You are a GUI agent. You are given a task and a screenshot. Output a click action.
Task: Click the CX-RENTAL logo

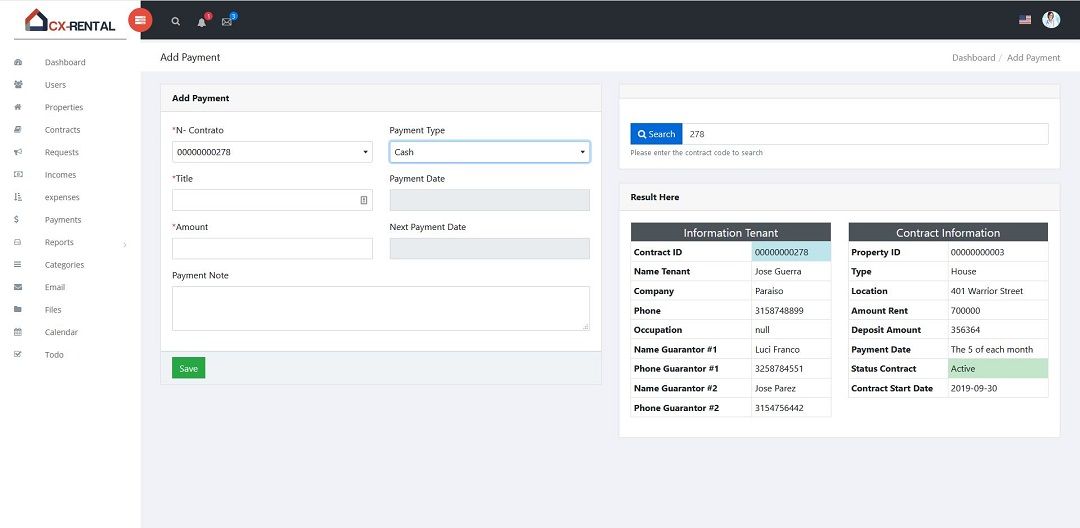(70, 20)
